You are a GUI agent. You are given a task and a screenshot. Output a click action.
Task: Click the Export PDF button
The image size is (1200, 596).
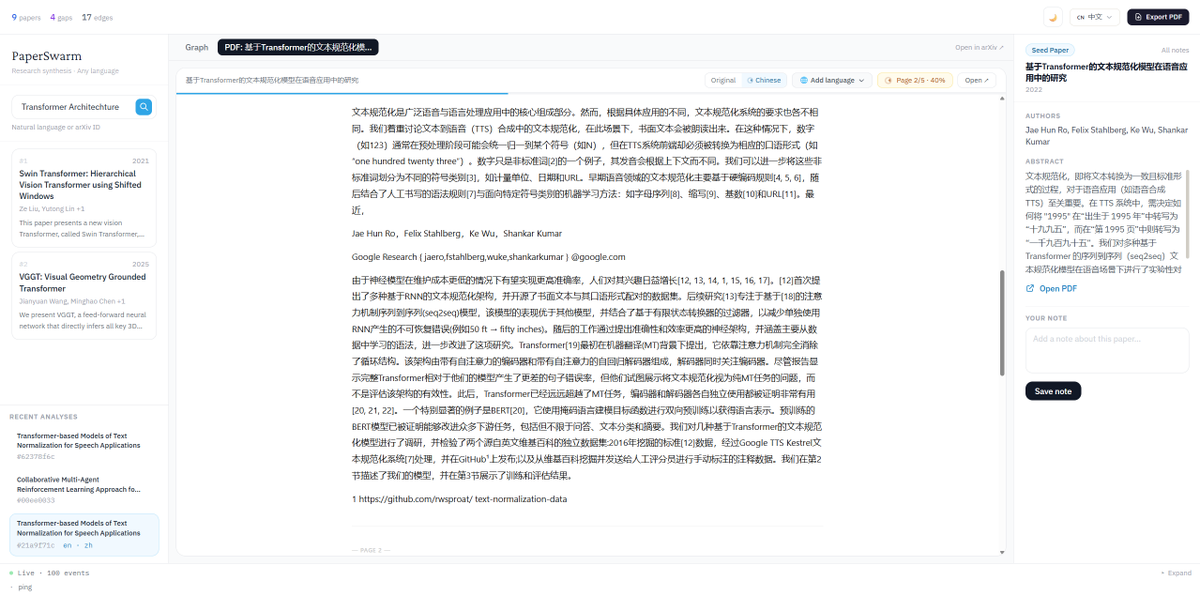tap(1158, 17)
